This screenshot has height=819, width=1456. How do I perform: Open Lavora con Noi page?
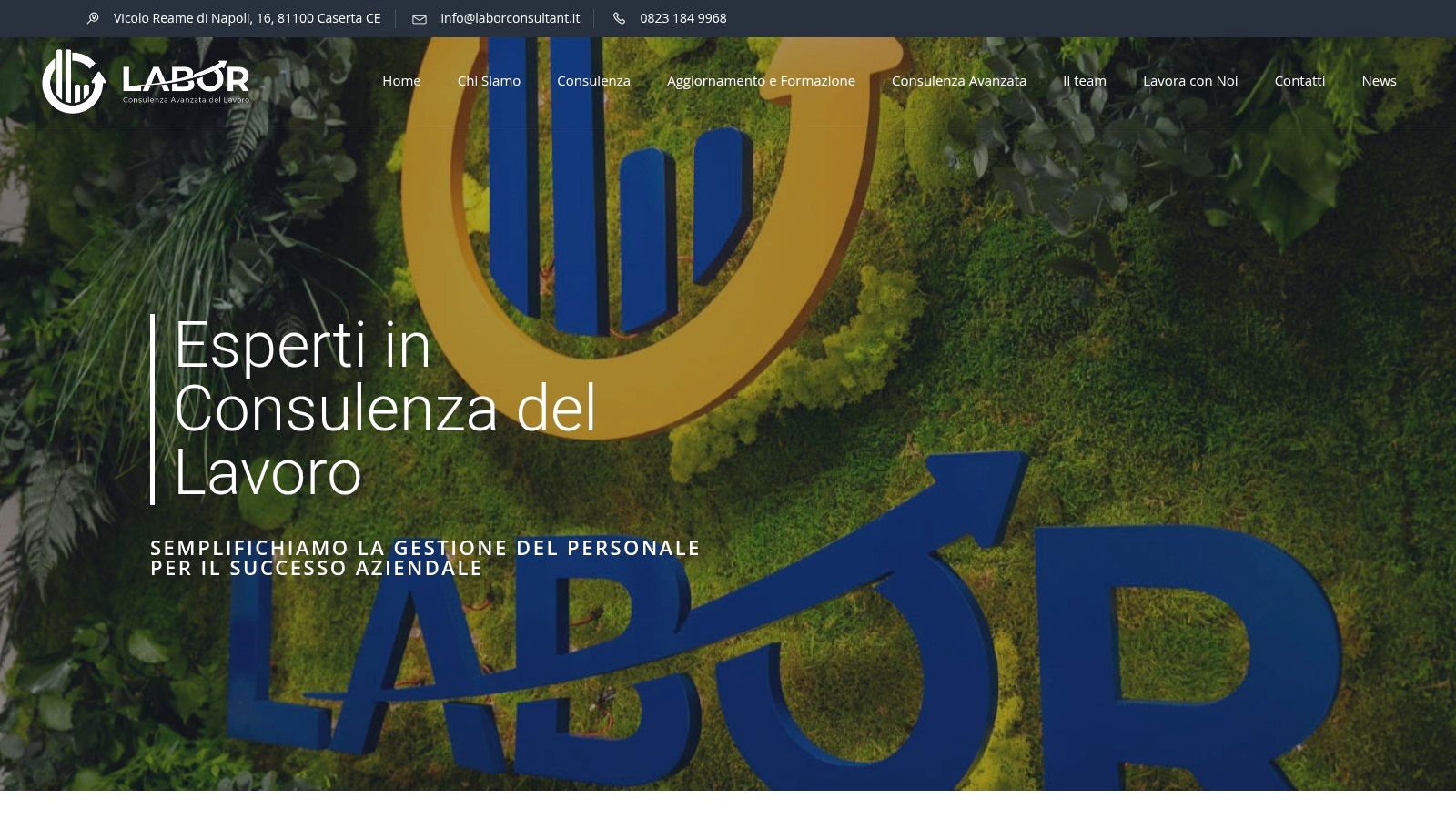1190,81
